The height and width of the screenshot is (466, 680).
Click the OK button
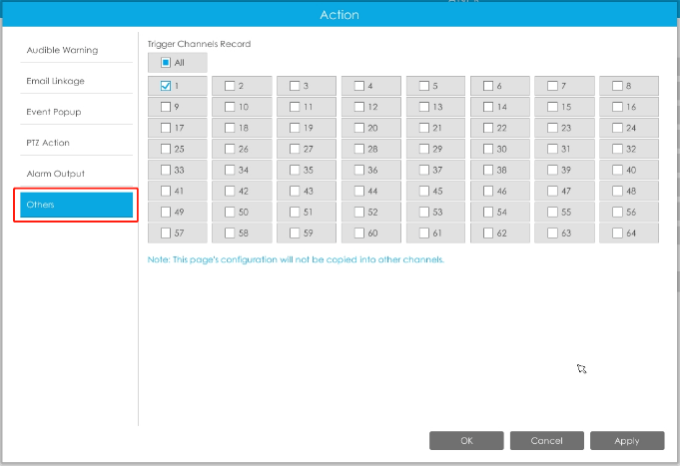tap(467, 440)
